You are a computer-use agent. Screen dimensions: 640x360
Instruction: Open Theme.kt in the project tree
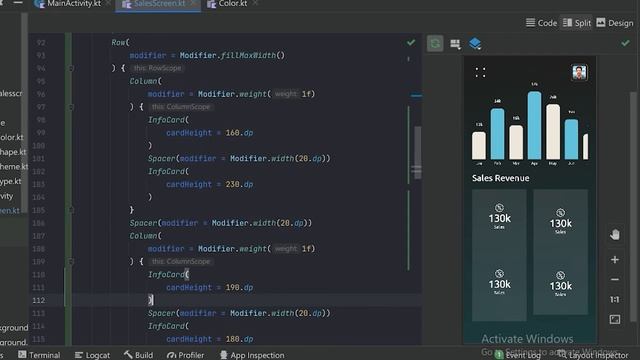(14, 167)
